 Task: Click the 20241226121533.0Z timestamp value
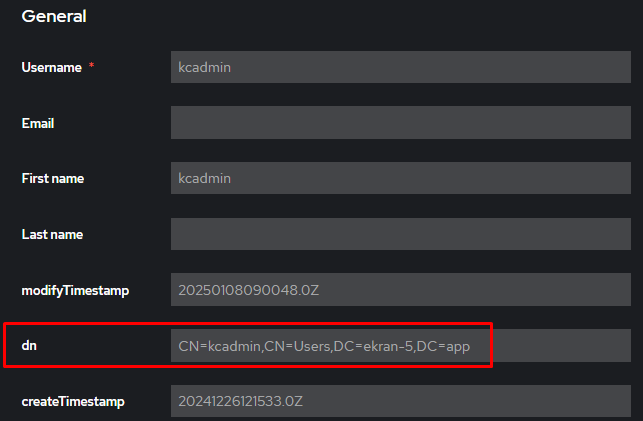coord(240,402)
